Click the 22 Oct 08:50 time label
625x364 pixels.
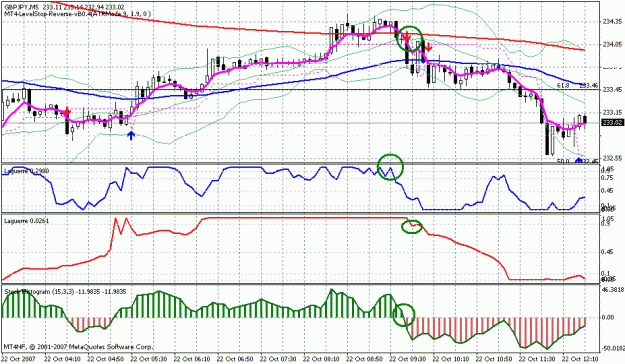pyautogui.click(x=365, y=359)
